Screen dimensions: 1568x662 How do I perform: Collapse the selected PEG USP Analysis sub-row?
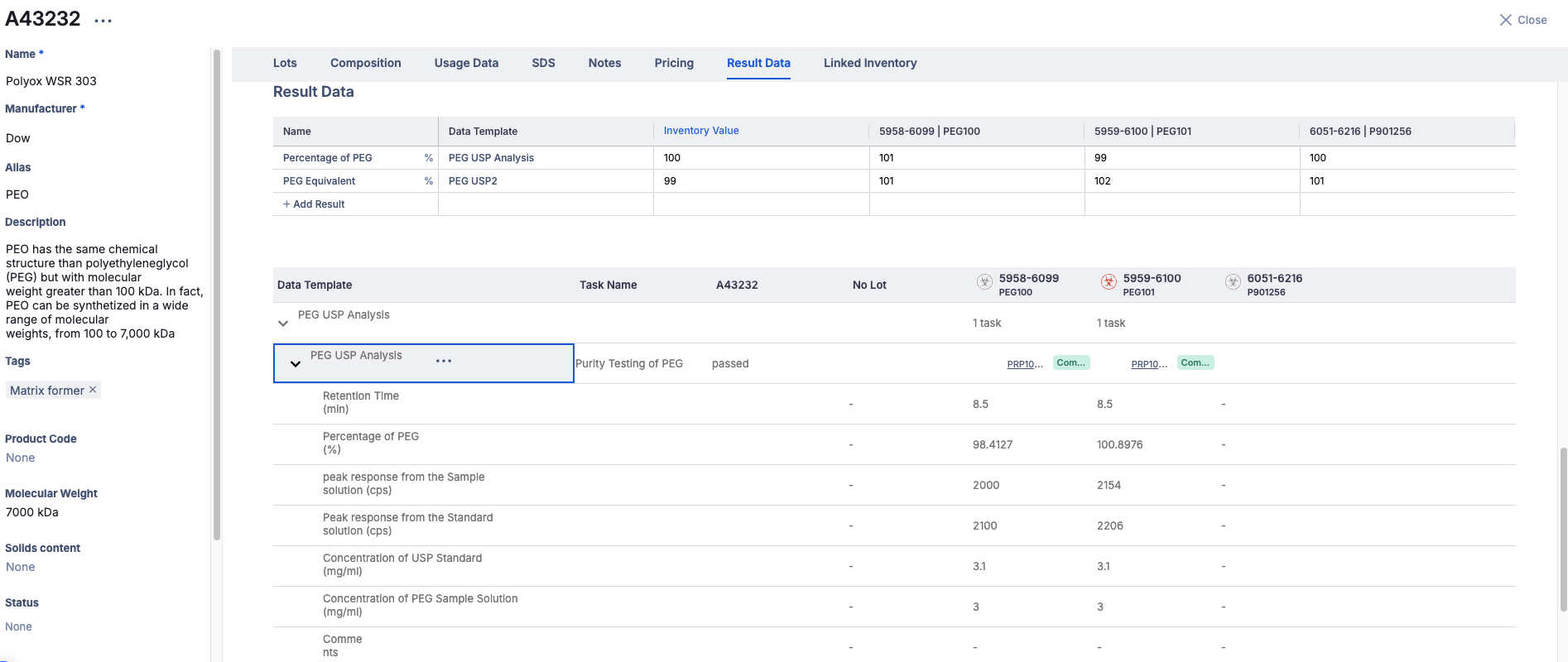click(x=296, y=364)
